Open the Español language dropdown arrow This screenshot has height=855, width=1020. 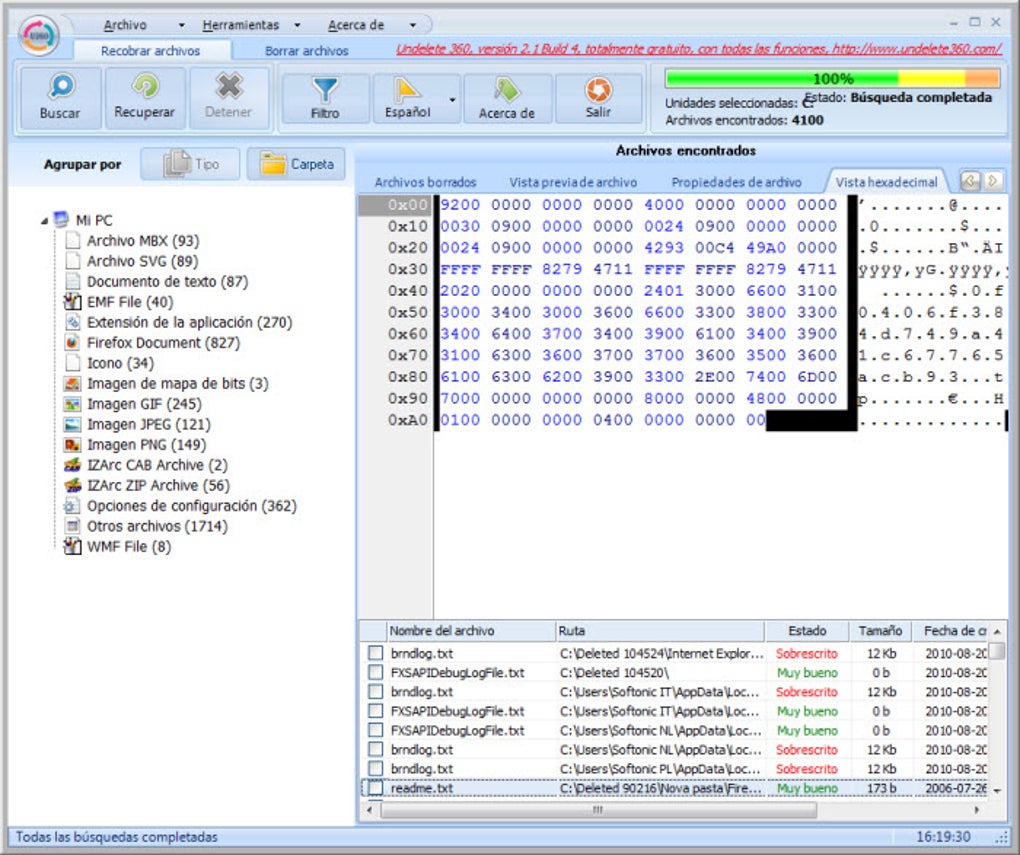pyautogui.click(x=452, y=100)
